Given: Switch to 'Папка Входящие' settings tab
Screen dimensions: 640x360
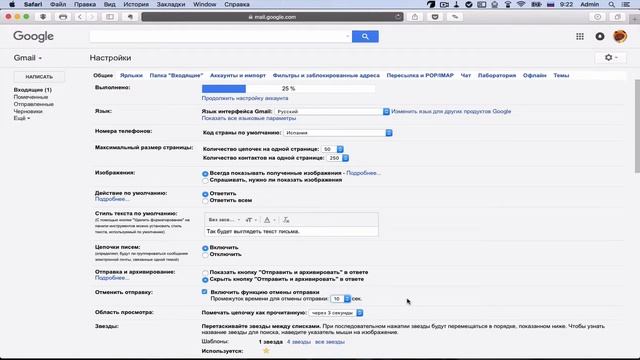Looking at the screenshot, I should (x=176, y=76).
